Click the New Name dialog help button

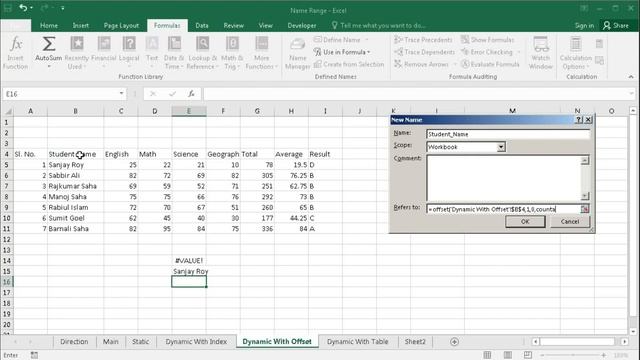[578, 120]
